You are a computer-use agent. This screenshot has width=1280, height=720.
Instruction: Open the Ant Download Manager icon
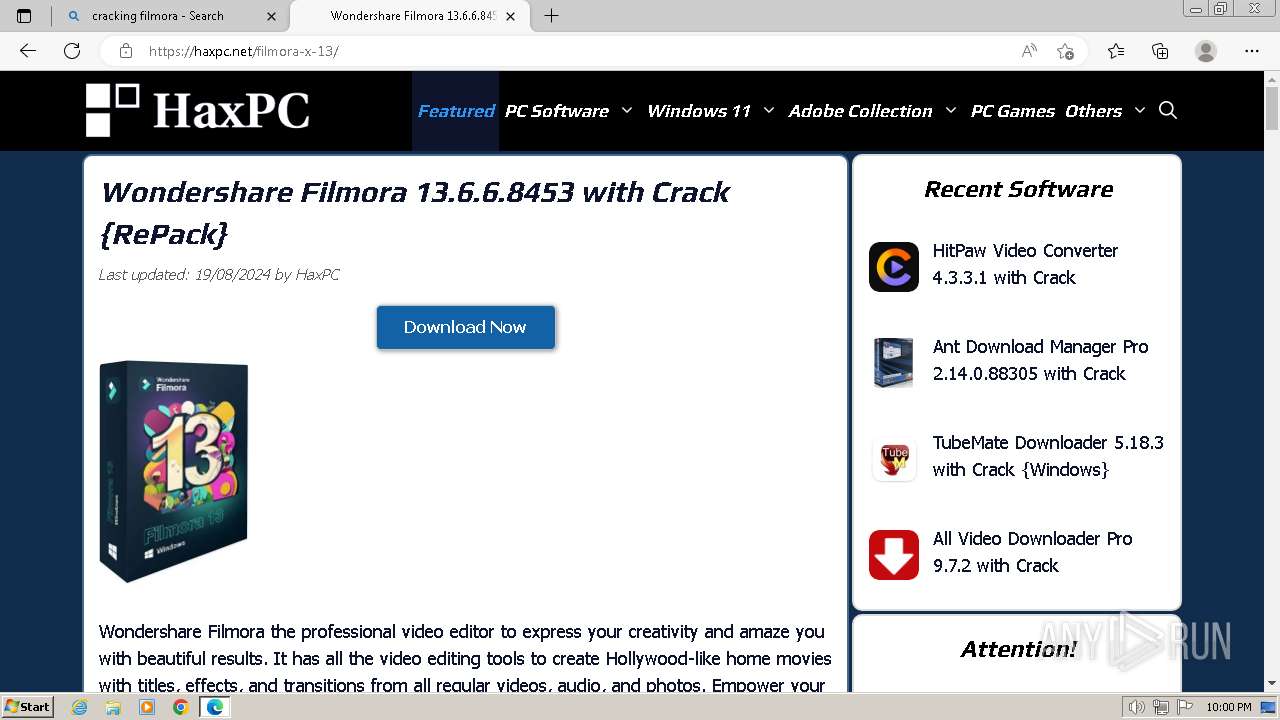(x=894, y=363)
